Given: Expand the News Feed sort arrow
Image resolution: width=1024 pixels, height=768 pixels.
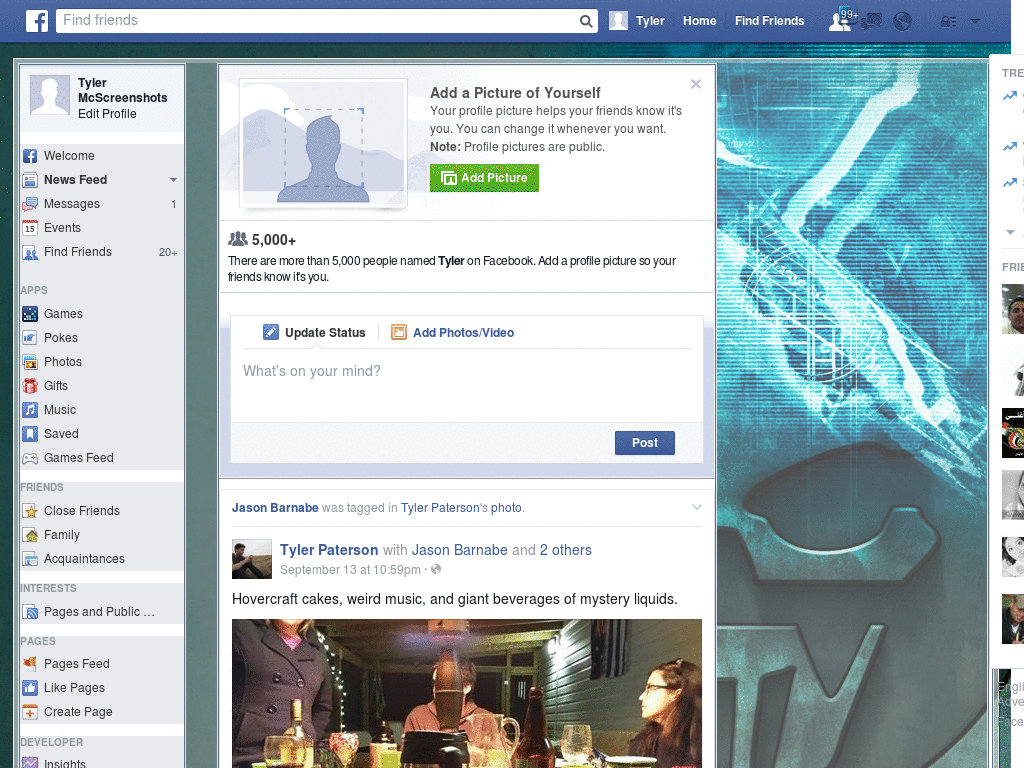Looking at the screenshot, I should 173,180.
